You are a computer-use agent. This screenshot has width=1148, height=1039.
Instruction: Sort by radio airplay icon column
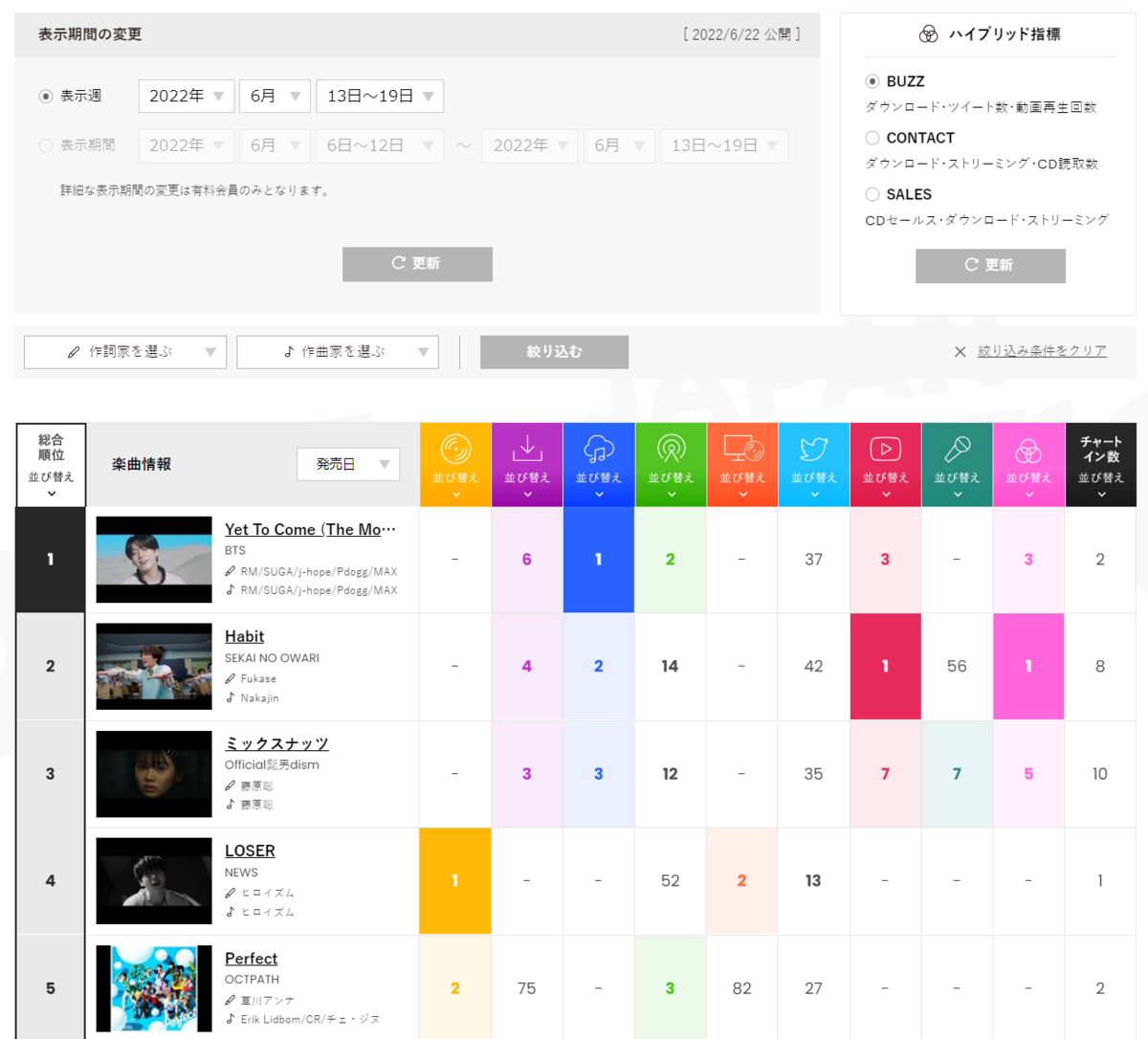click(671, 465)
